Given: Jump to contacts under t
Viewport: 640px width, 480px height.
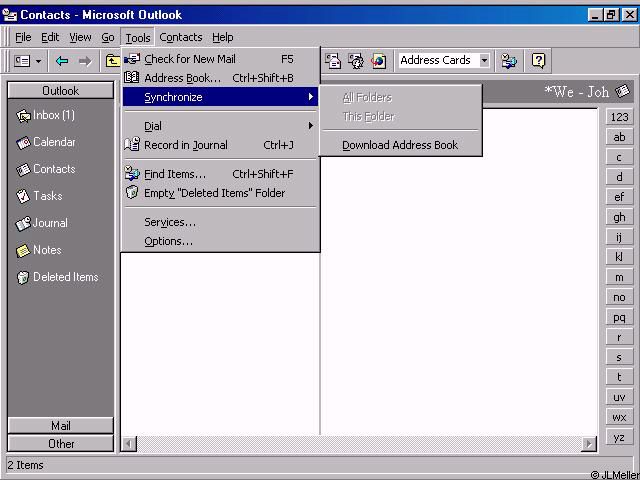Looking at the screenshot, I should (x=619, y=377).
